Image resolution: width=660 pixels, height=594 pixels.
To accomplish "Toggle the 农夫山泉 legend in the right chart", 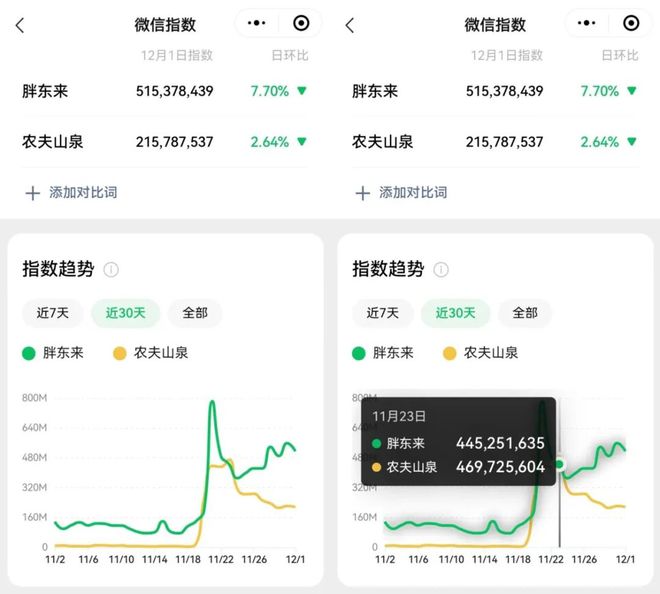I will [x=480, y=352].
